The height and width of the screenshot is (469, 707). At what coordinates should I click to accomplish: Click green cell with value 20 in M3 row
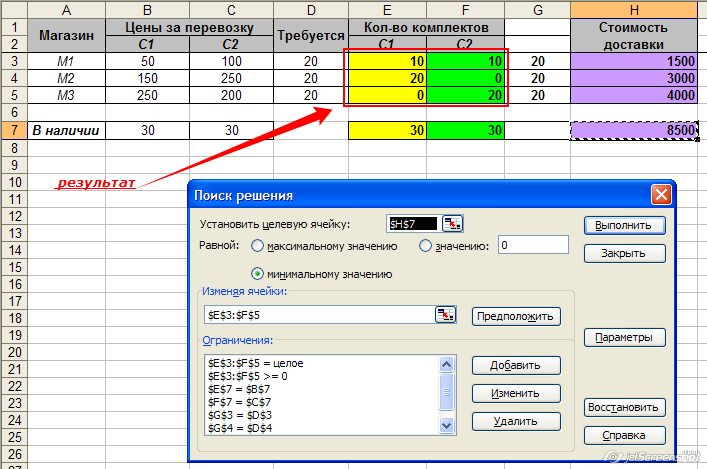coord(465,95)
